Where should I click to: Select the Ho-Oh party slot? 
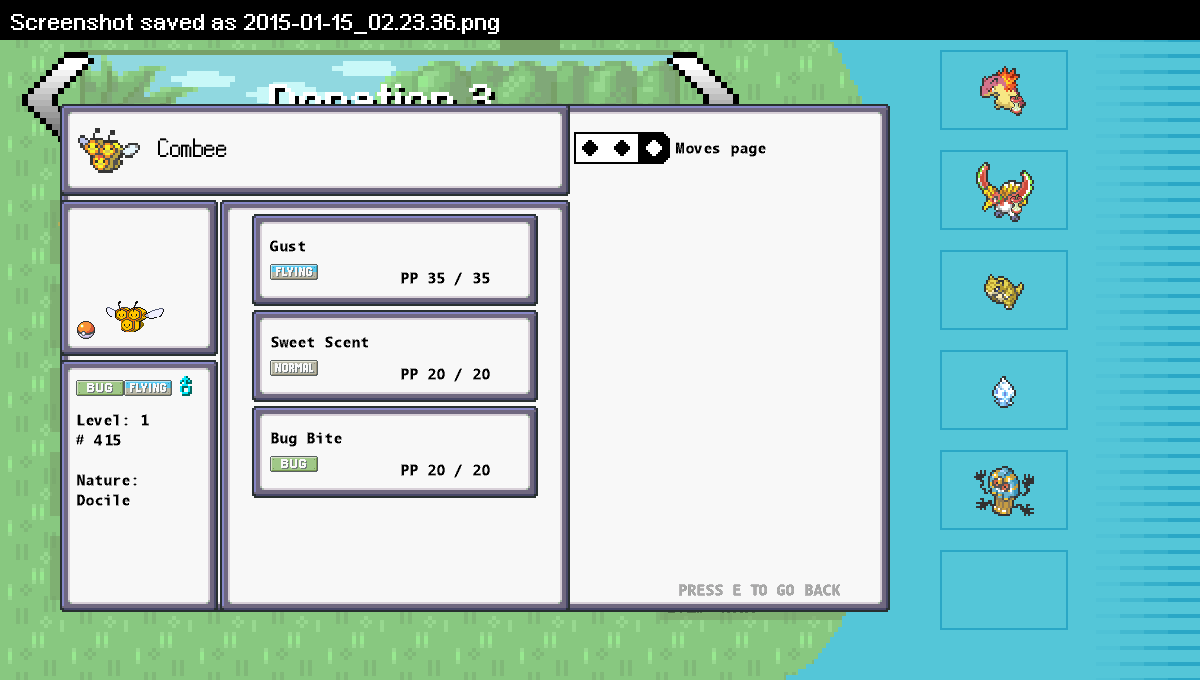tap(1003, 190)
